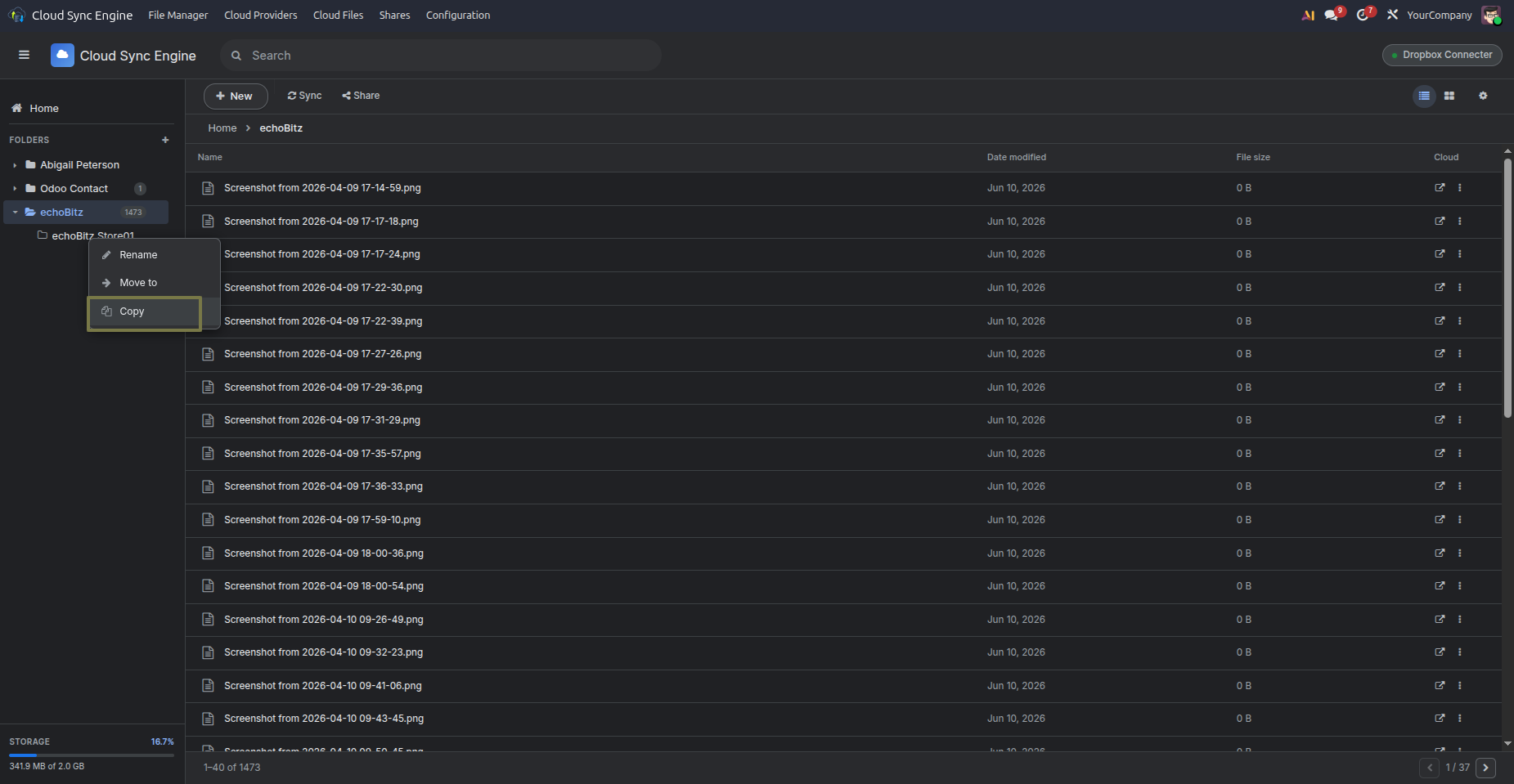Viewport: 1514px width, 784px height.
Task: Switch to list view
Action: pos(1424,96)
